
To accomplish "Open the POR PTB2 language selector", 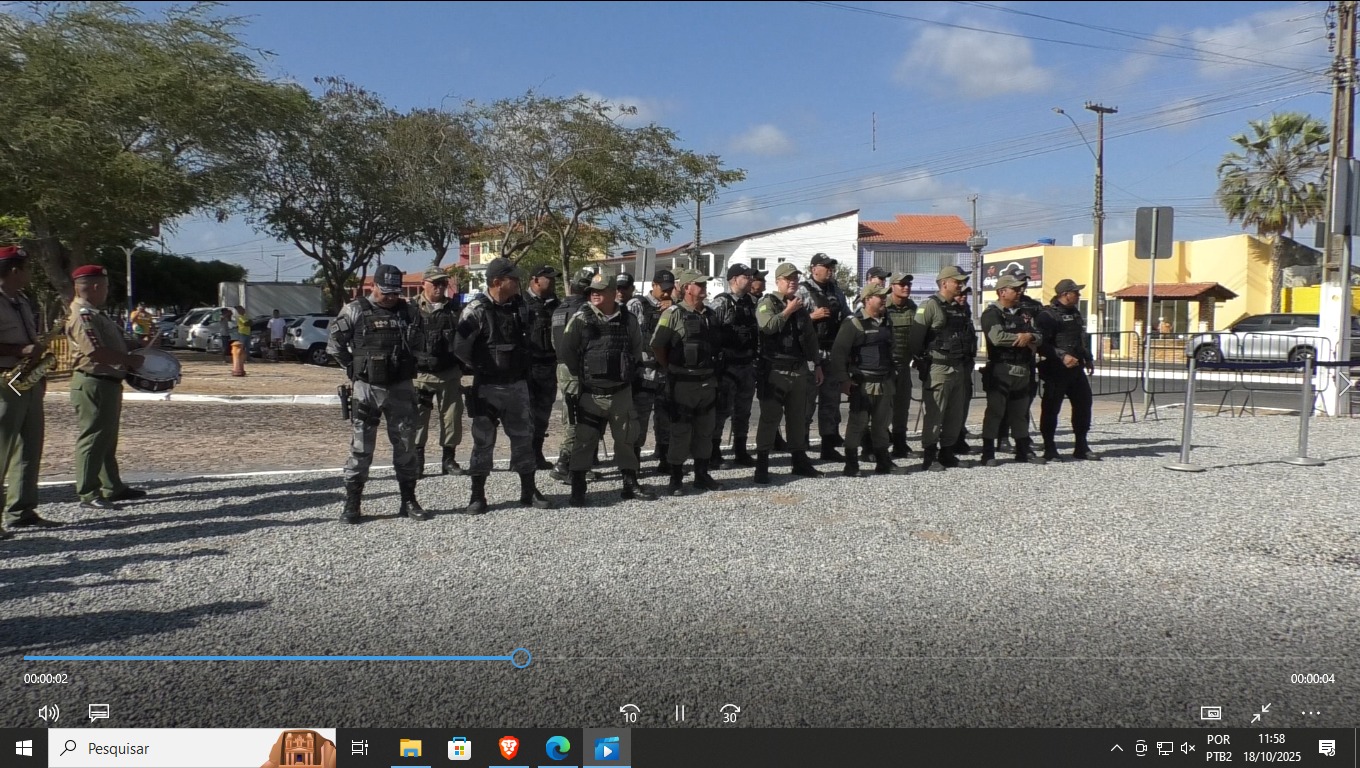I will point(1218,748).
